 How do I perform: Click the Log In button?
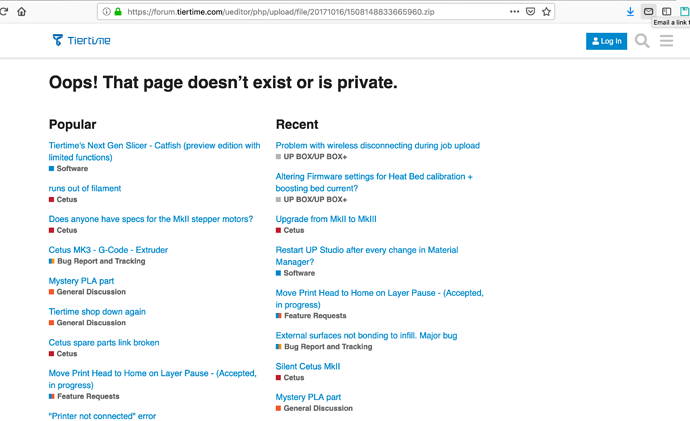(606, 41)
